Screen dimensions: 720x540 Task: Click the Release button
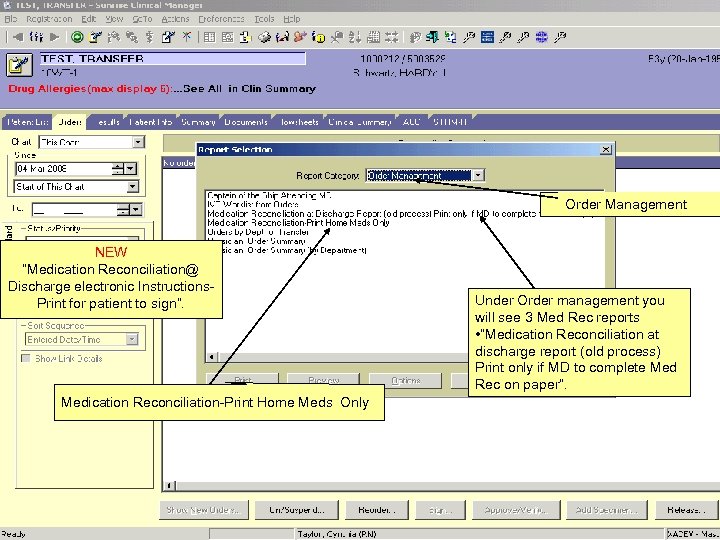pyautogui.click(x=686, y=510)
